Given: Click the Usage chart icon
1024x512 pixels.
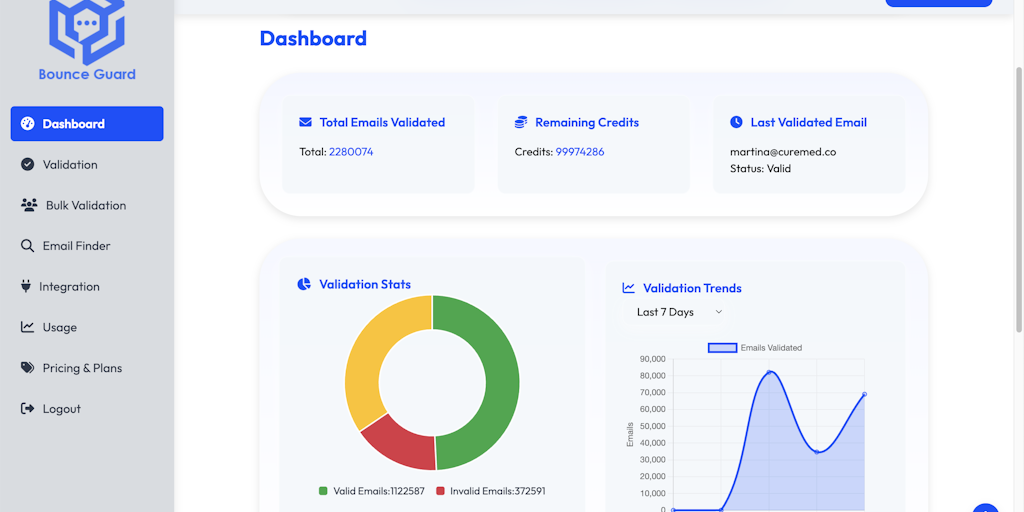Looking at the screenshot, I should (27, 327).
